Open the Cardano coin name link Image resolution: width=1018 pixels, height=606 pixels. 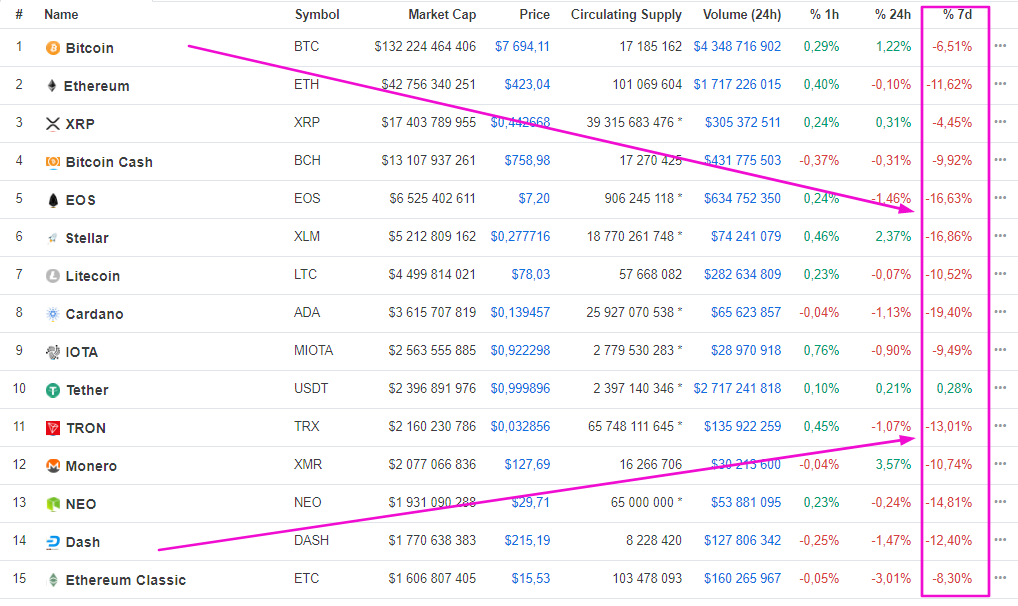click(x=94, y=314)
